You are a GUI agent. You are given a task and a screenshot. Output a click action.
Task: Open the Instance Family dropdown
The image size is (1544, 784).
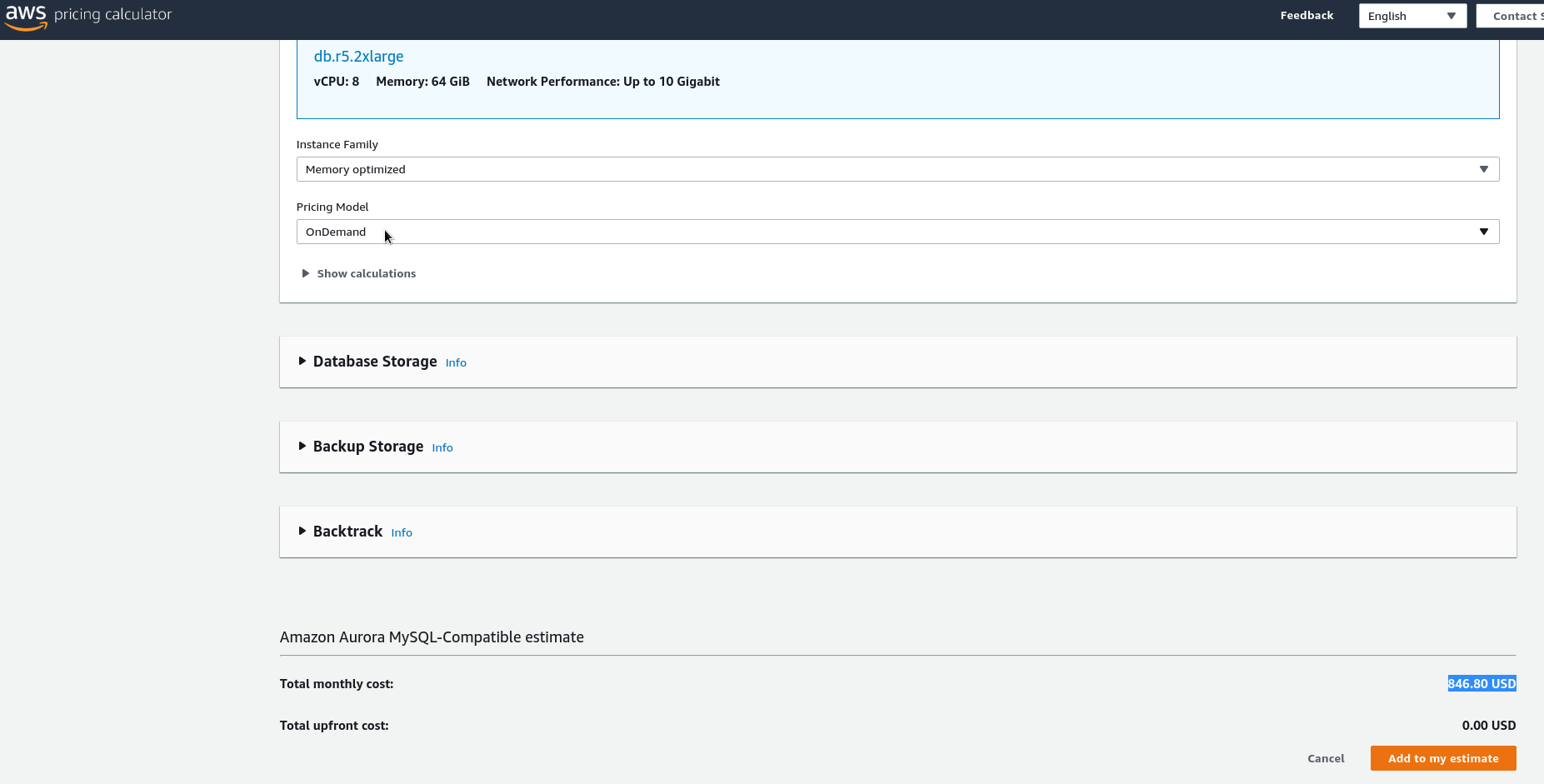click(x=897, y=169)
